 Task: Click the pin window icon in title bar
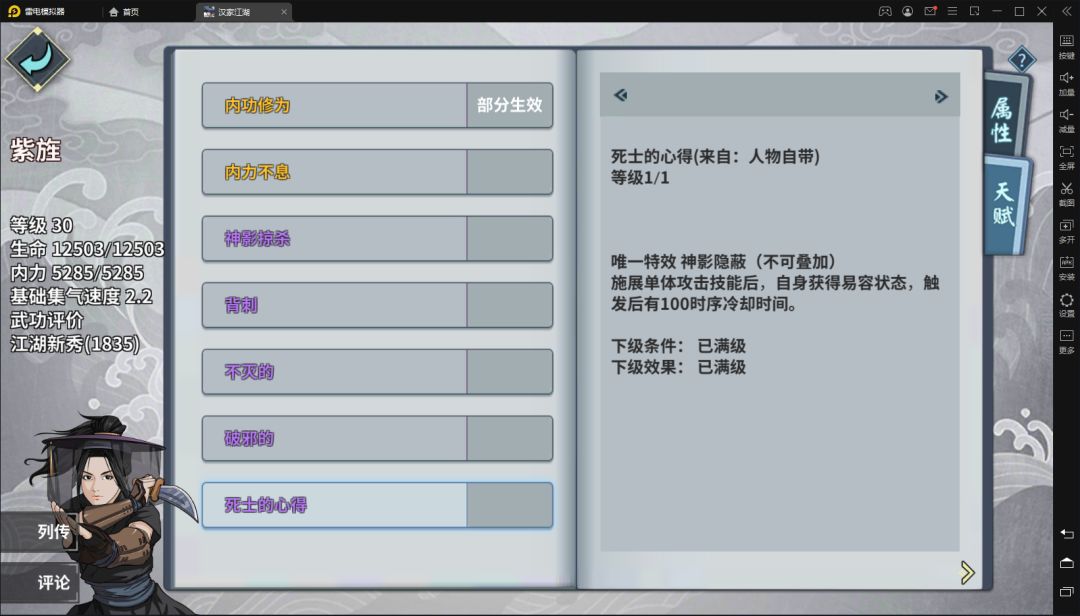974,11
